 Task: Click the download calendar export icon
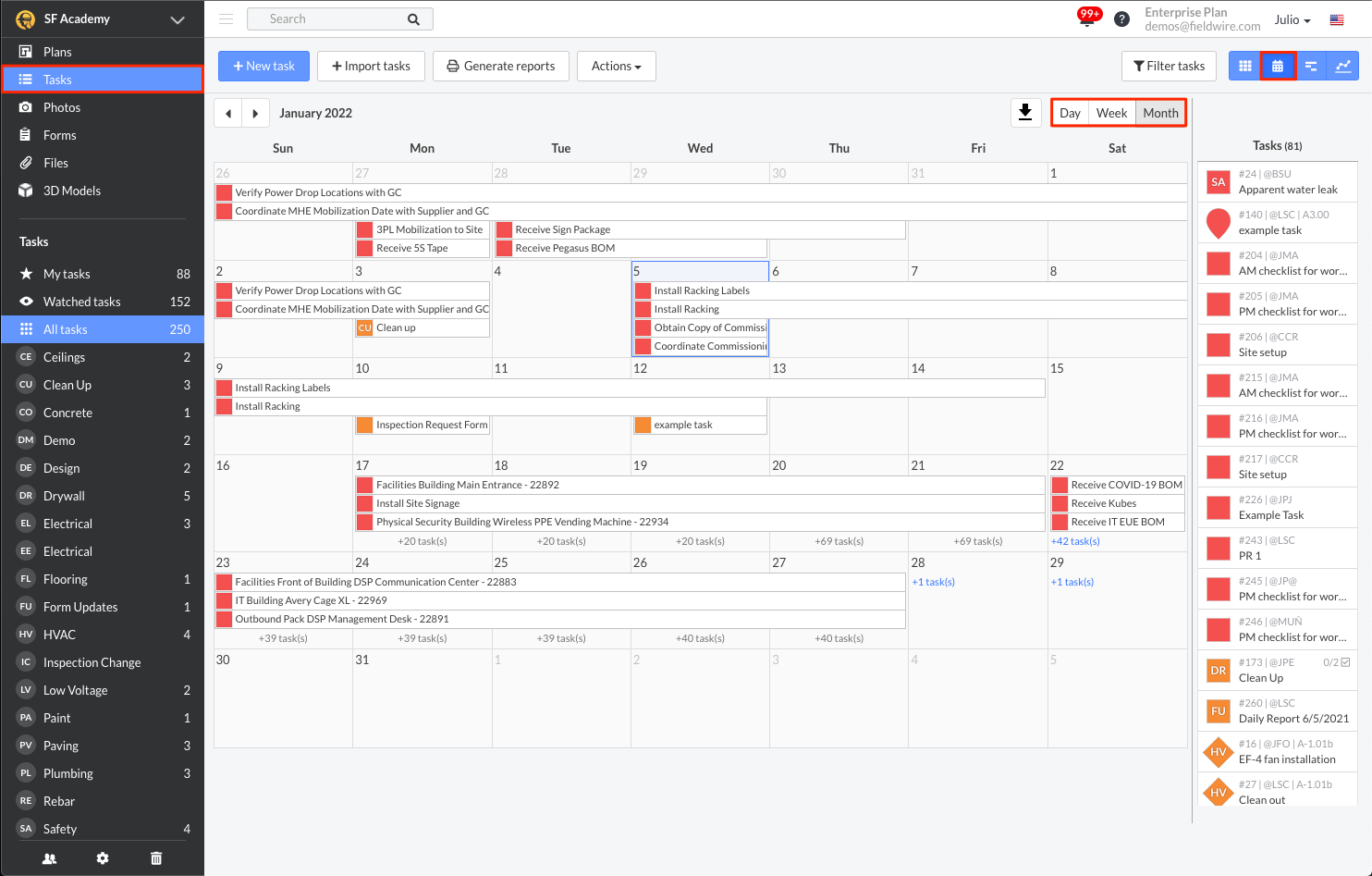(x=1025, y=113)
